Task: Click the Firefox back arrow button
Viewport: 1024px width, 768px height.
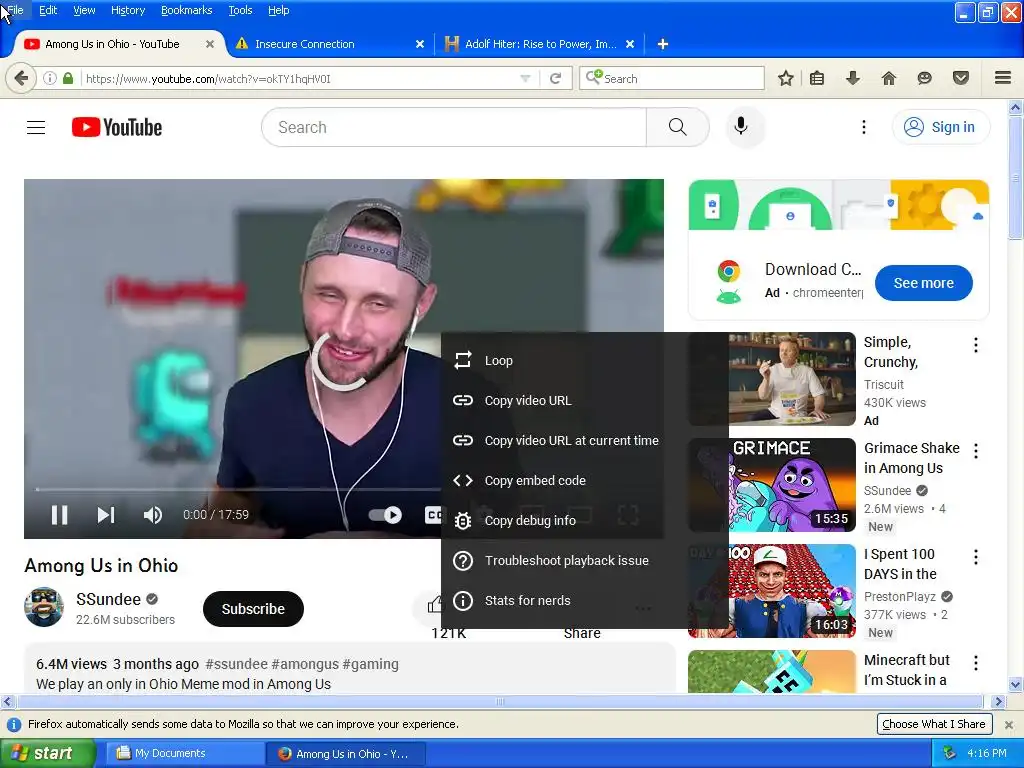Action: tap(21, 78)
